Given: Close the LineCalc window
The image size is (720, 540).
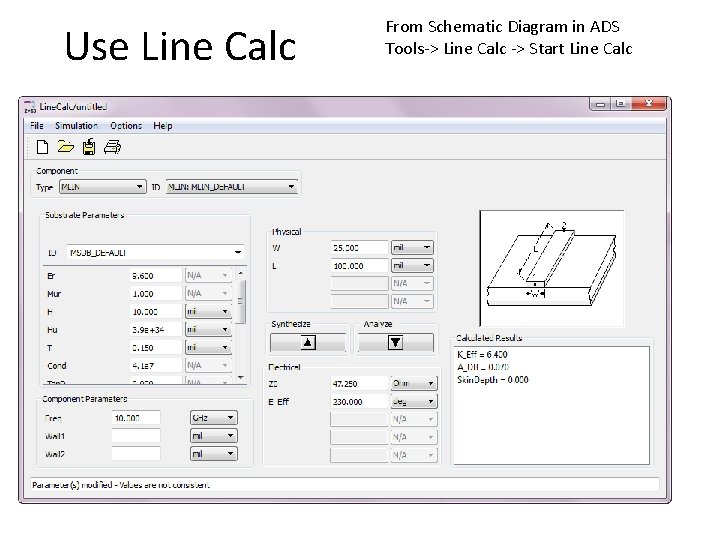Looking at the screenshot, I should point(648,104).
